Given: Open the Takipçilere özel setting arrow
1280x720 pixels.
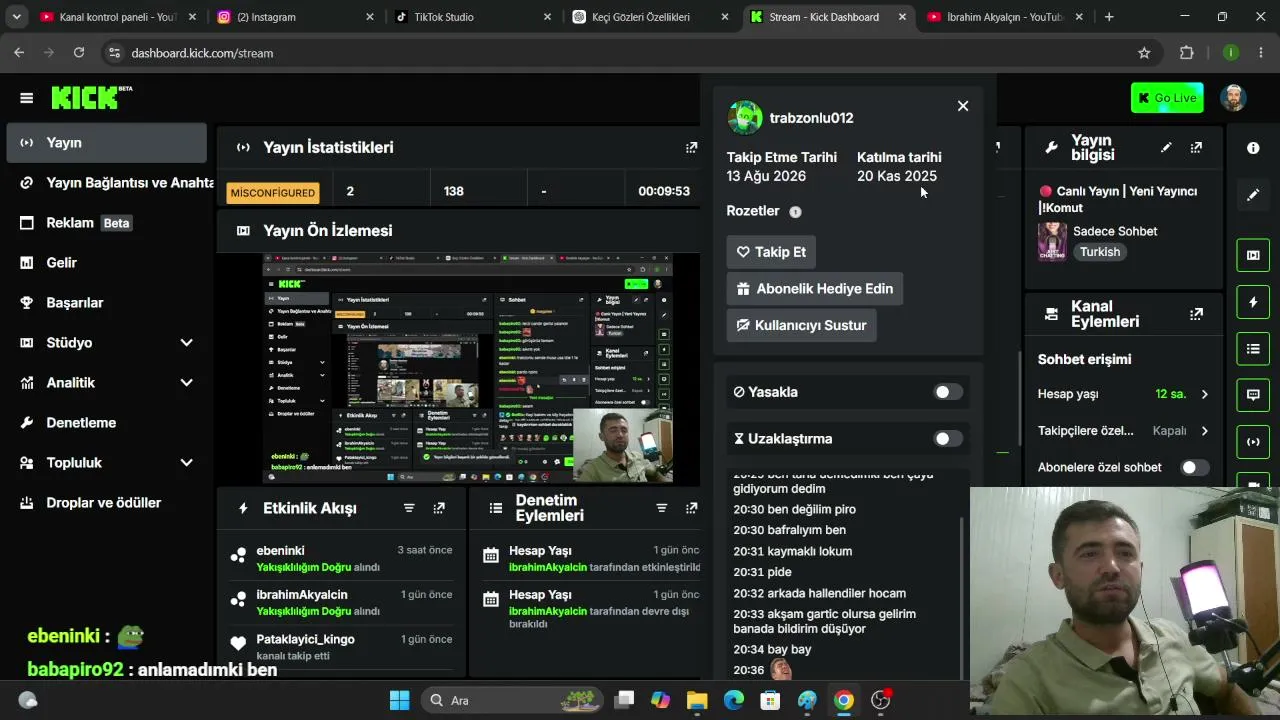Looking at the screenshot, I should pyautogui.click(x=1204, y=431).
